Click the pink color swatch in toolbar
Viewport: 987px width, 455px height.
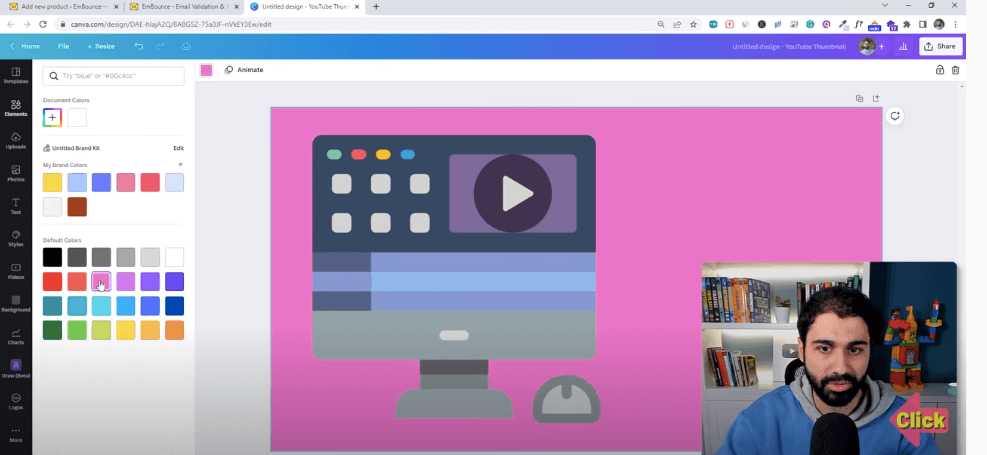pos(206,70)
